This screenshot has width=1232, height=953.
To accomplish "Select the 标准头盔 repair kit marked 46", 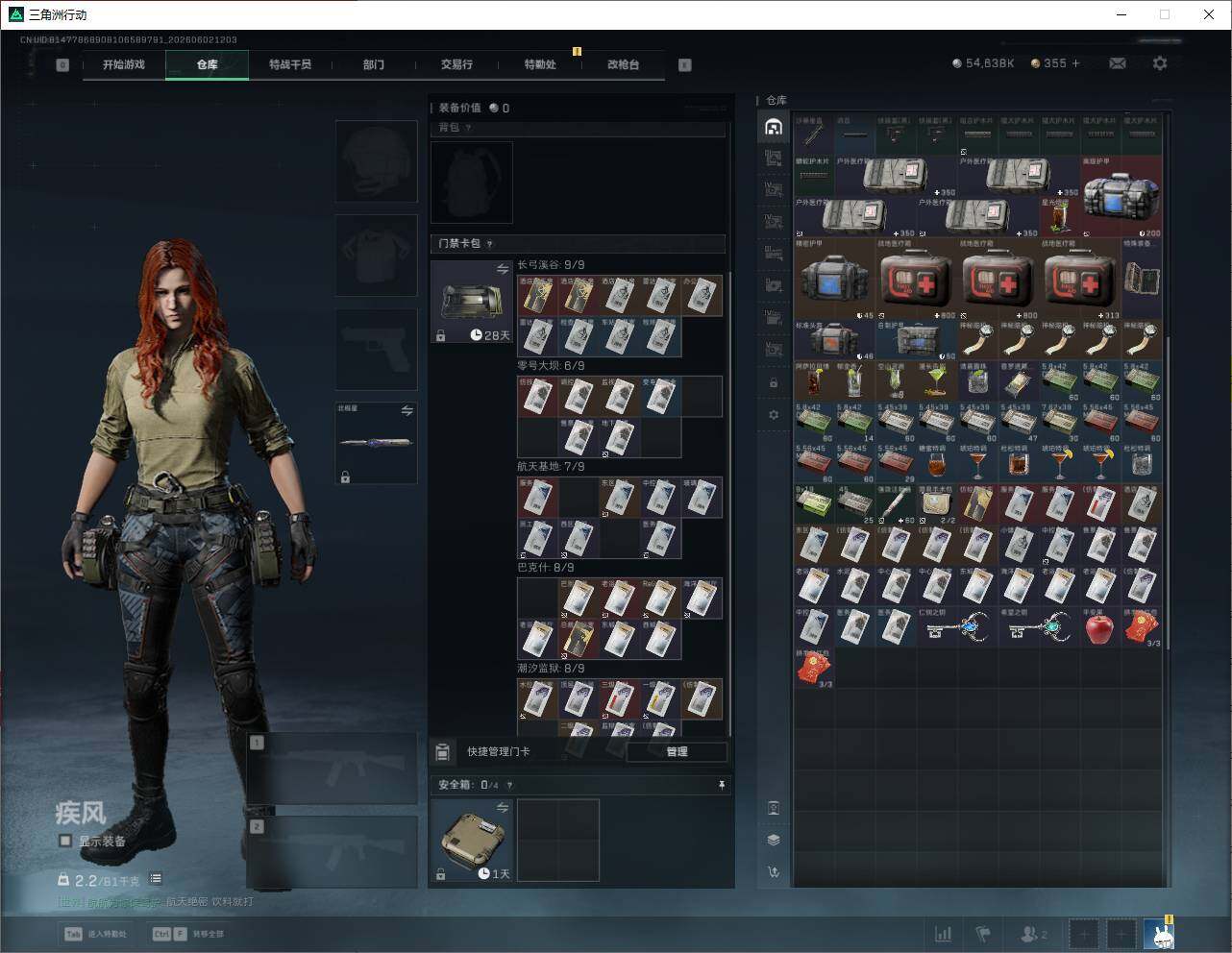I will point(836,340).
